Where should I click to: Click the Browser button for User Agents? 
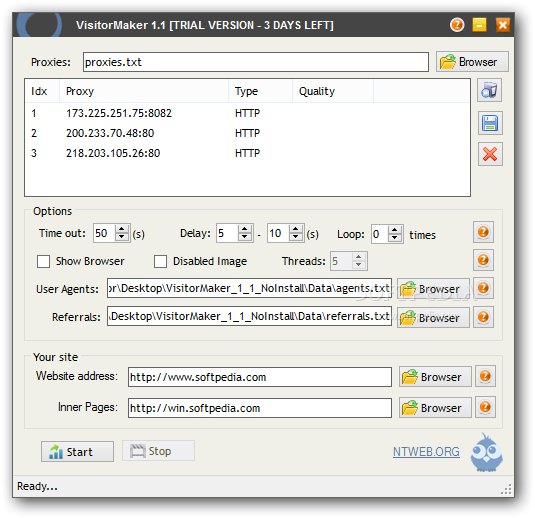point(433,289)
